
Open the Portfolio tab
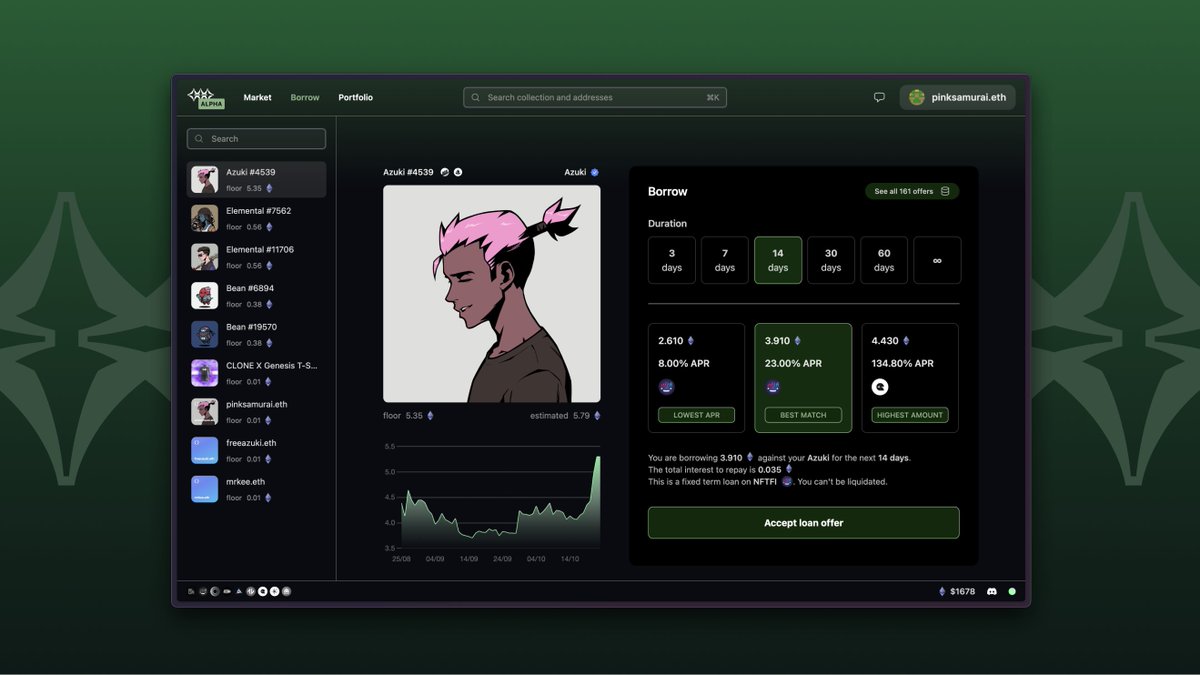(355, 97)
